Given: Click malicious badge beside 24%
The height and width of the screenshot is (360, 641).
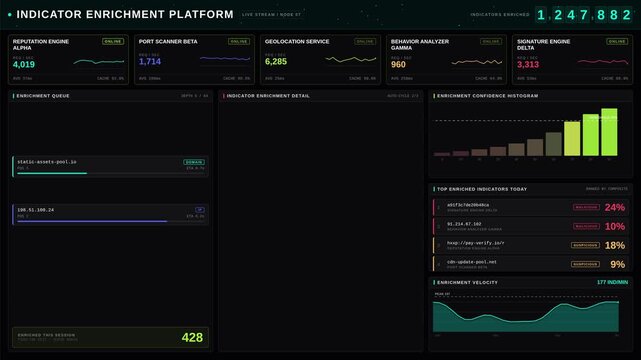Looking at the screenshot, I should [586, 207].
